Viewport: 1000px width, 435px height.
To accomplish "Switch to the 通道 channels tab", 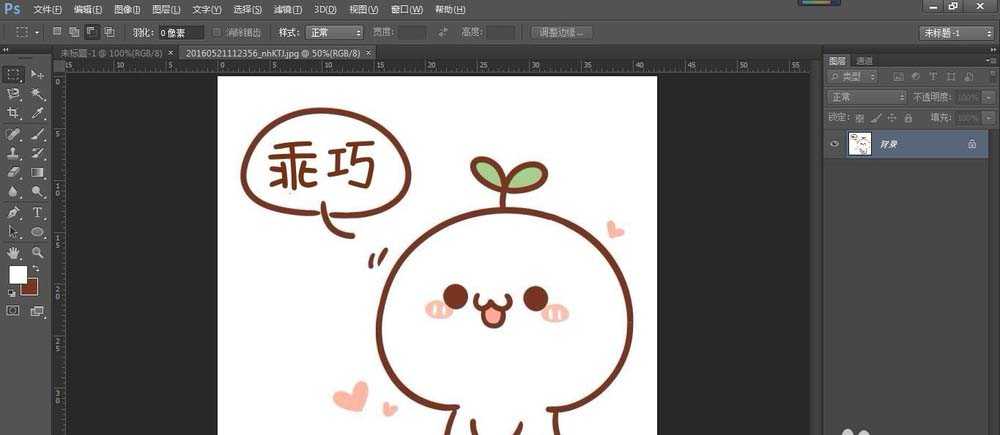I will click(863, 60).
